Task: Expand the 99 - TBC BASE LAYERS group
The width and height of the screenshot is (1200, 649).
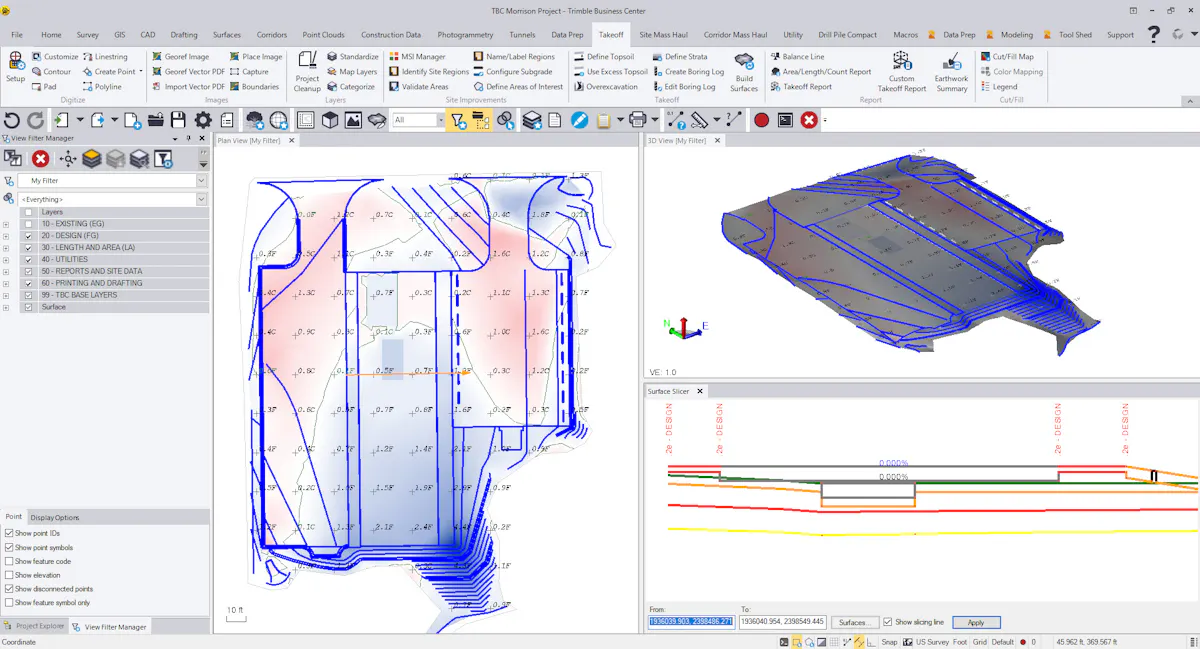Action: click(7, 295)
